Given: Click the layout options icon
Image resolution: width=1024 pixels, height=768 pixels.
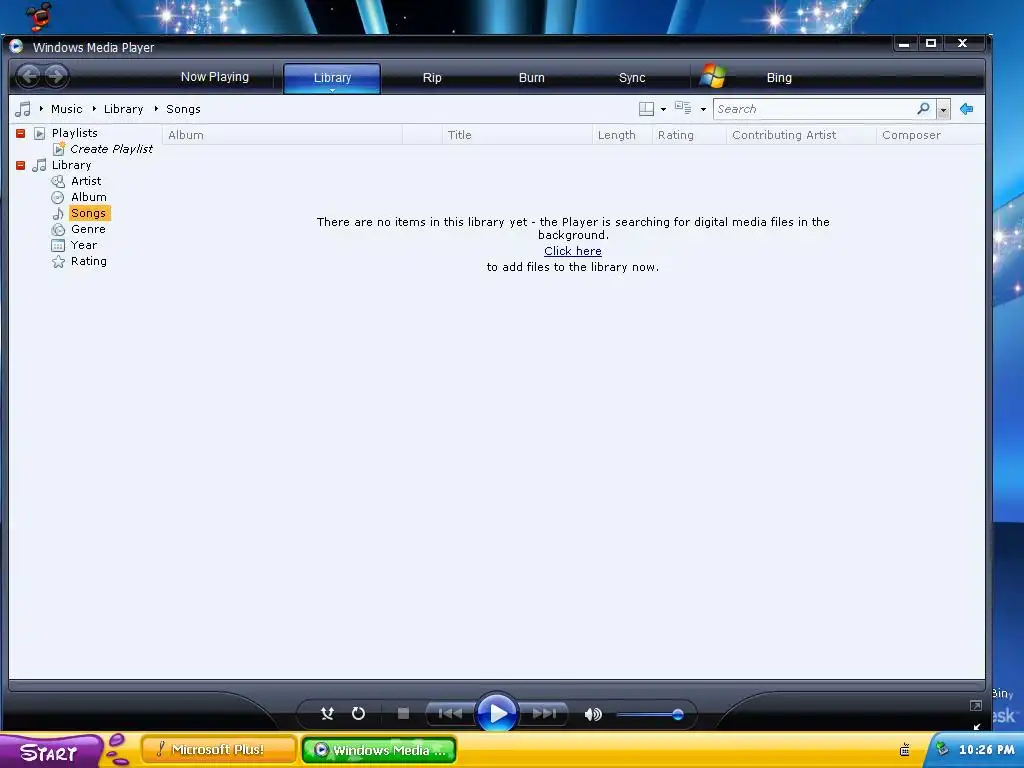Looking at the screenshot, I should pos(646,109).
